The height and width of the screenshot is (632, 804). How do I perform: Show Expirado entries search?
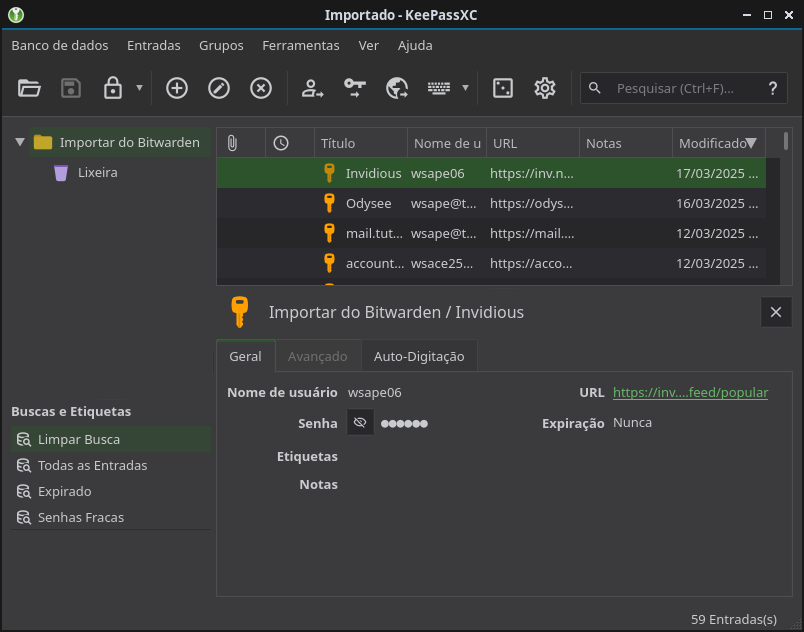coord(111,492)
